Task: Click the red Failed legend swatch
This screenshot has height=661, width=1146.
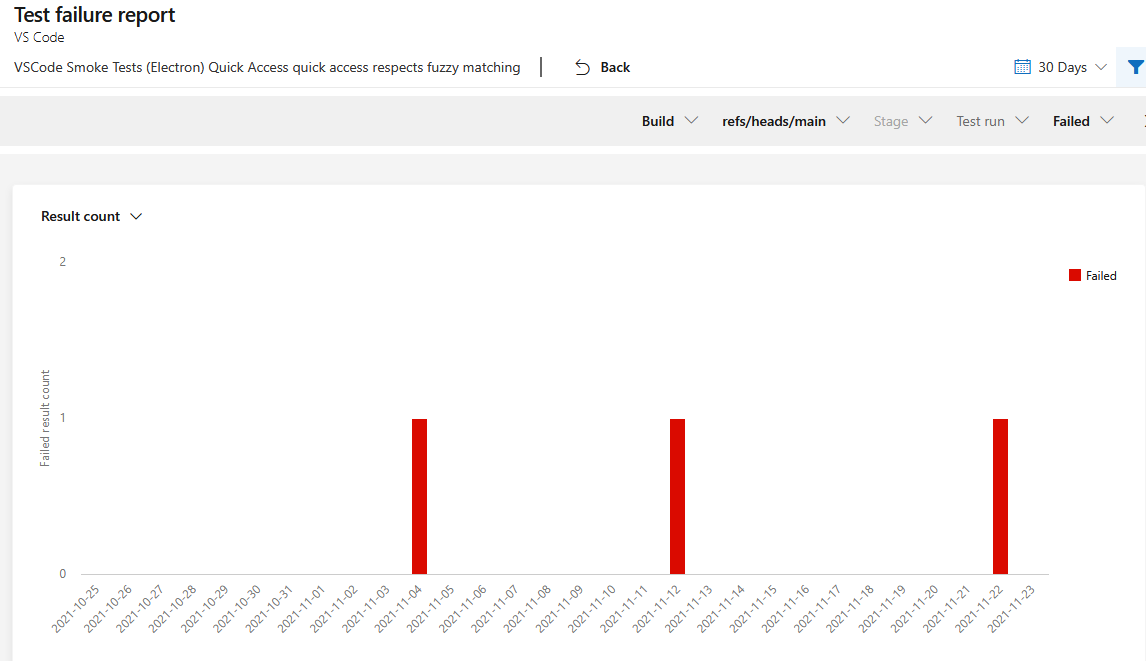Action: tap(1074, 276)
